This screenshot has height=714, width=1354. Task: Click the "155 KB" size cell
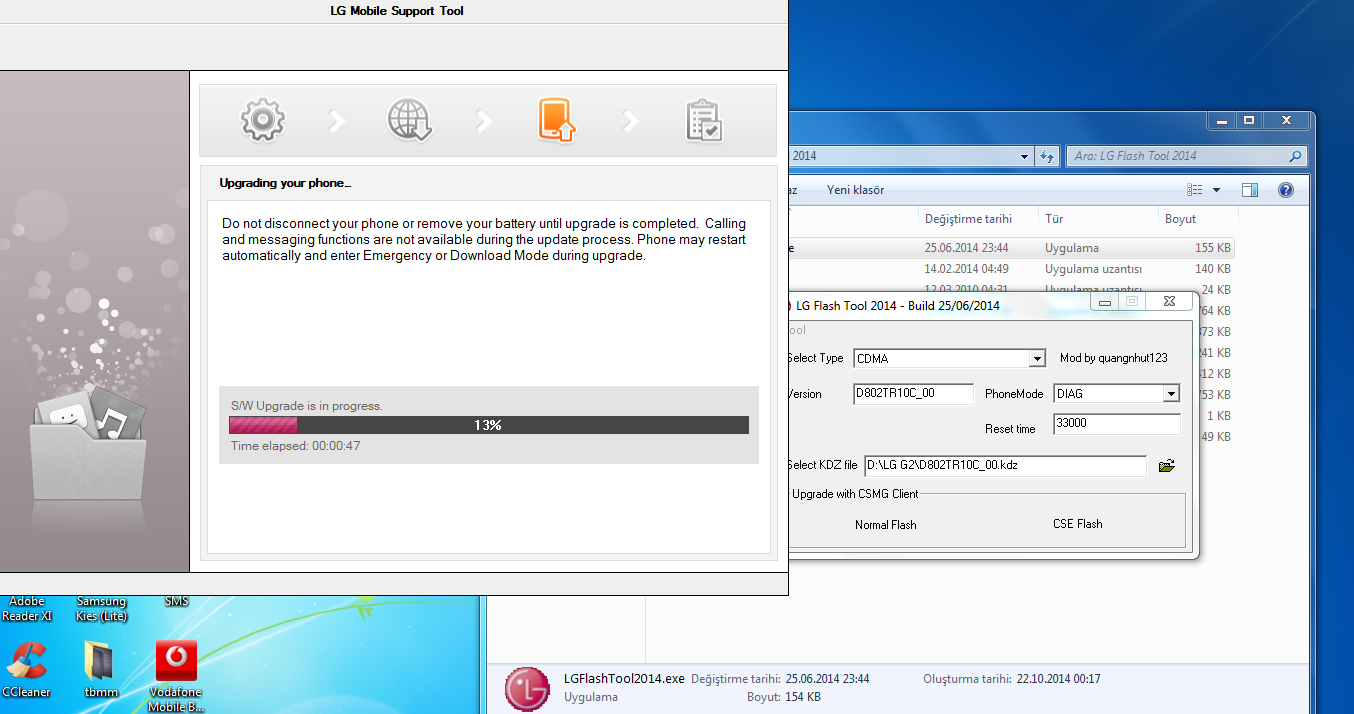click(x=1213, y=248)
